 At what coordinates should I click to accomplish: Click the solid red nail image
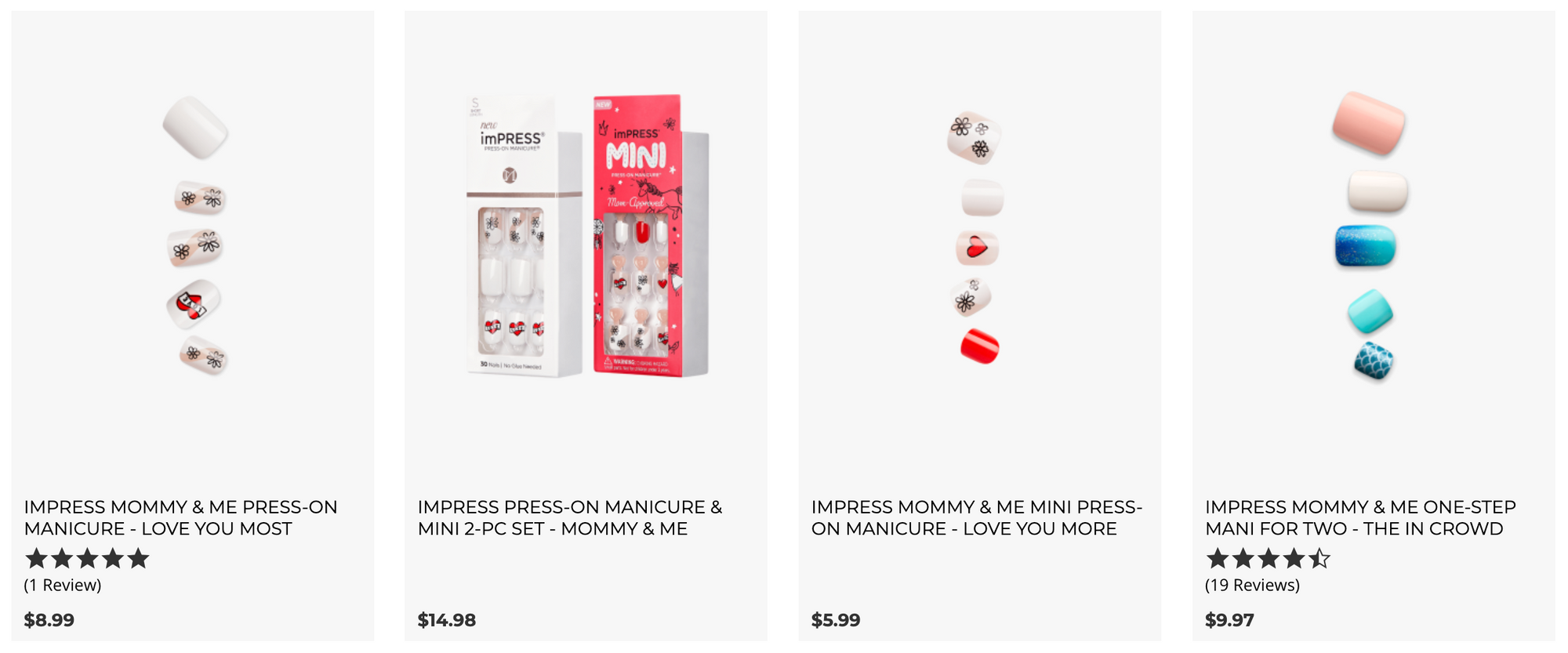[x=980, y=346]
